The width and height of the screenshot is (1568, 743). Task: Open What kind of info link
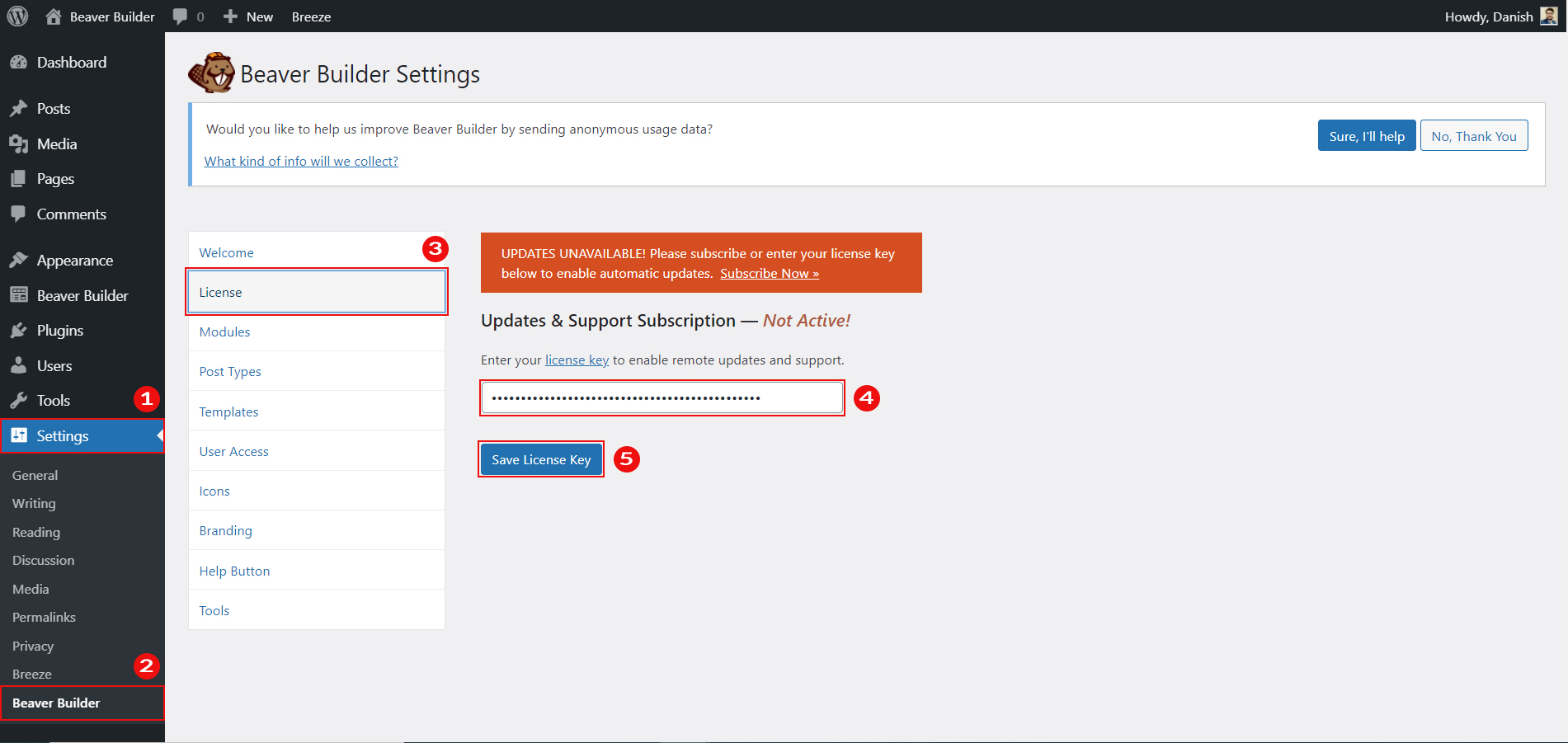(x=301, y=162)
